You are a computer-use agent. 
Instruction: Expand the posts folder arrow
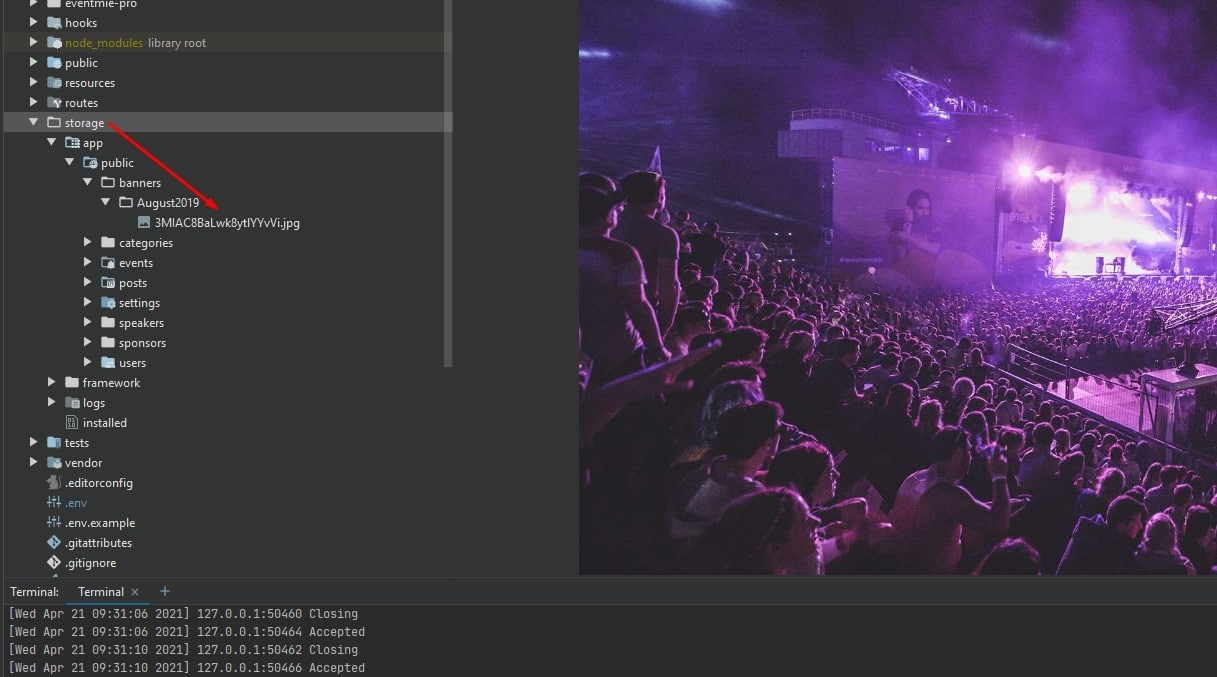(88, 283)
